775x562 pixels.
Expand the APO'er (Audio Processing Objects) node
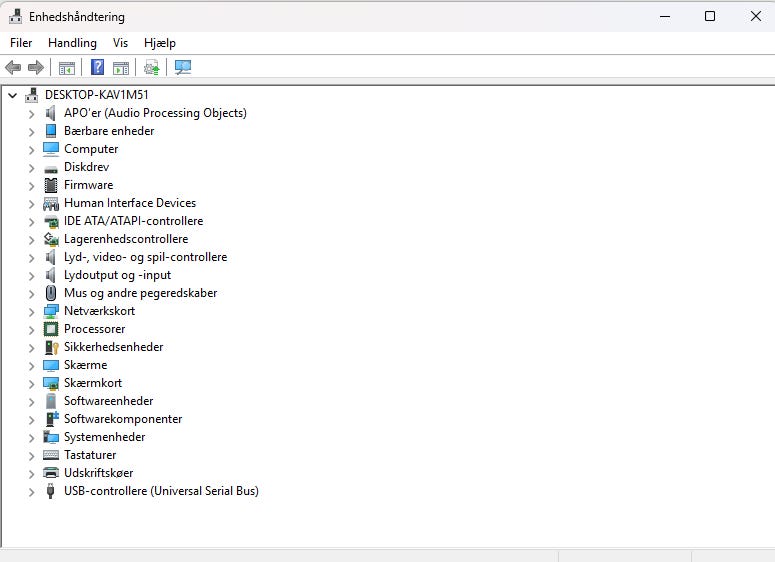tap(32, 114)
